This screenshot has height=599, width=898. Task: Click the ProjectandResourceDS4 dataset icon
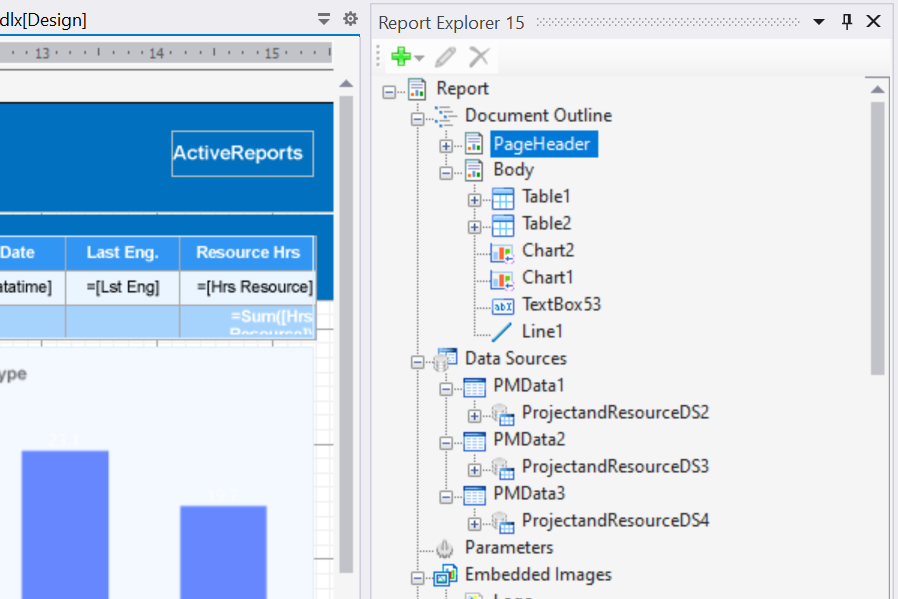tap(503, 522)
